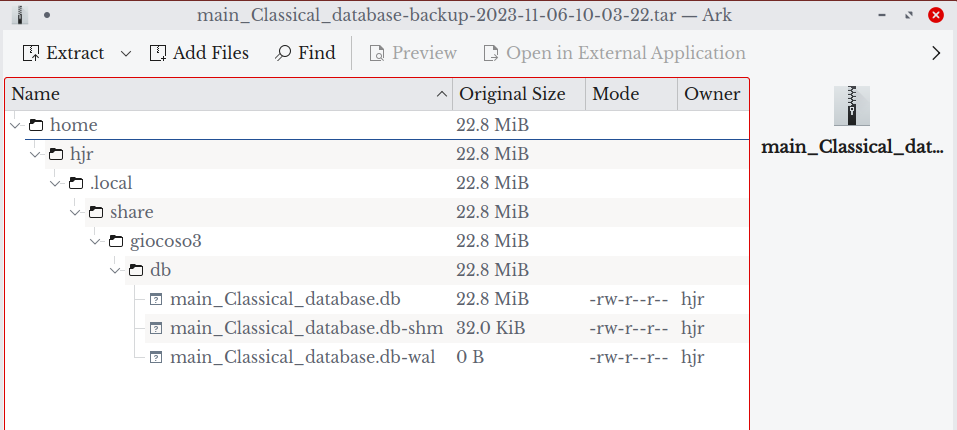The image size is (957, 430).
Task: Click the archive zip icon in info panel
Action: click(x=852, y=106)
